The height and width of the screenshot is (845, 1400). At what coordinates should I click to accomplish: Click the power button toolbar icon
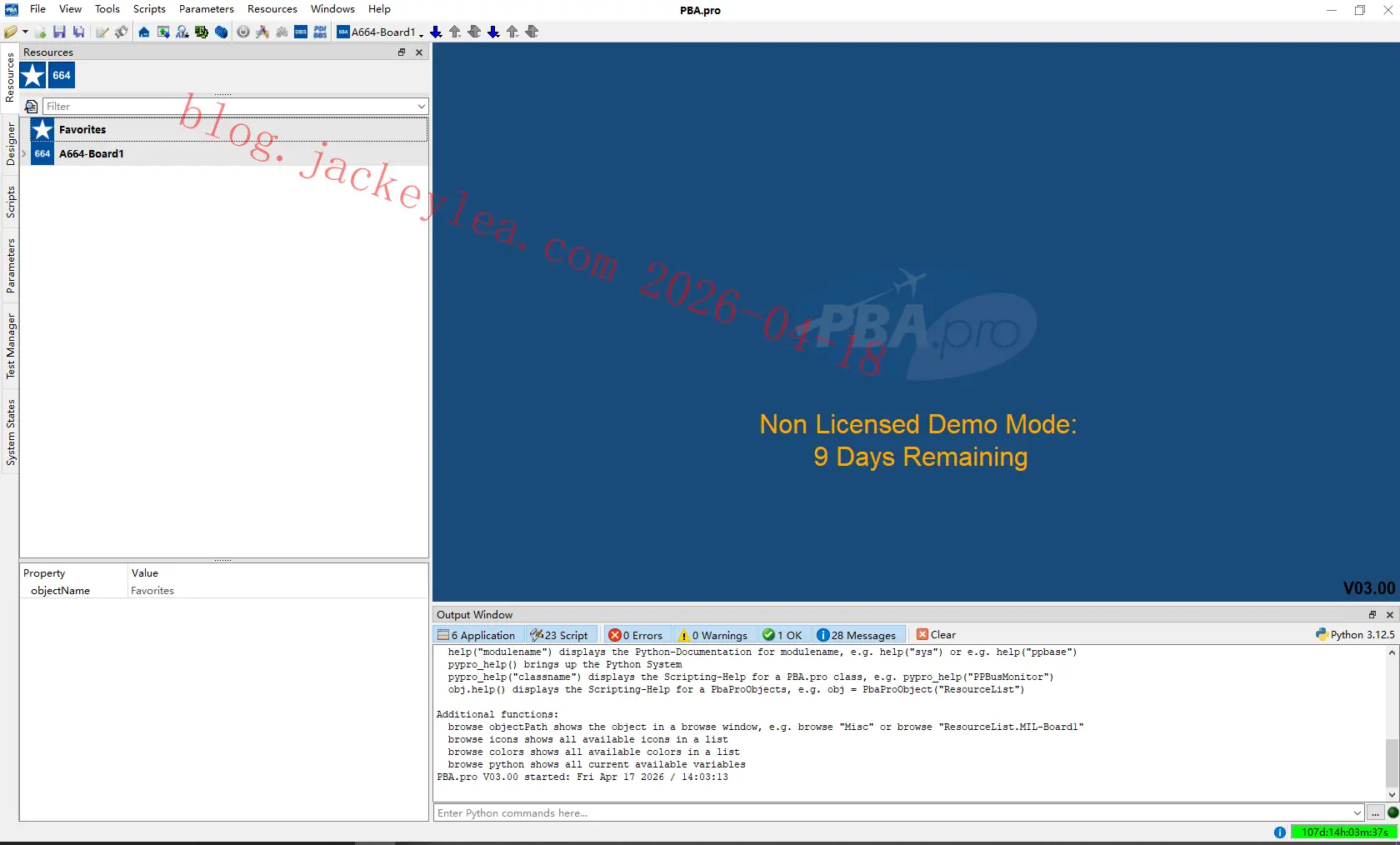(x=243, y=32)
